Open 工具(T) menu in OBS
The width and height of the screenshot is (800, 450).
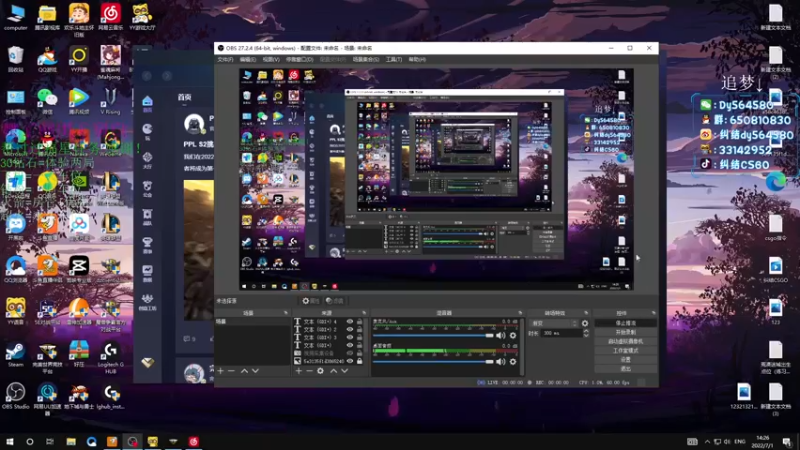click(393, 60)
